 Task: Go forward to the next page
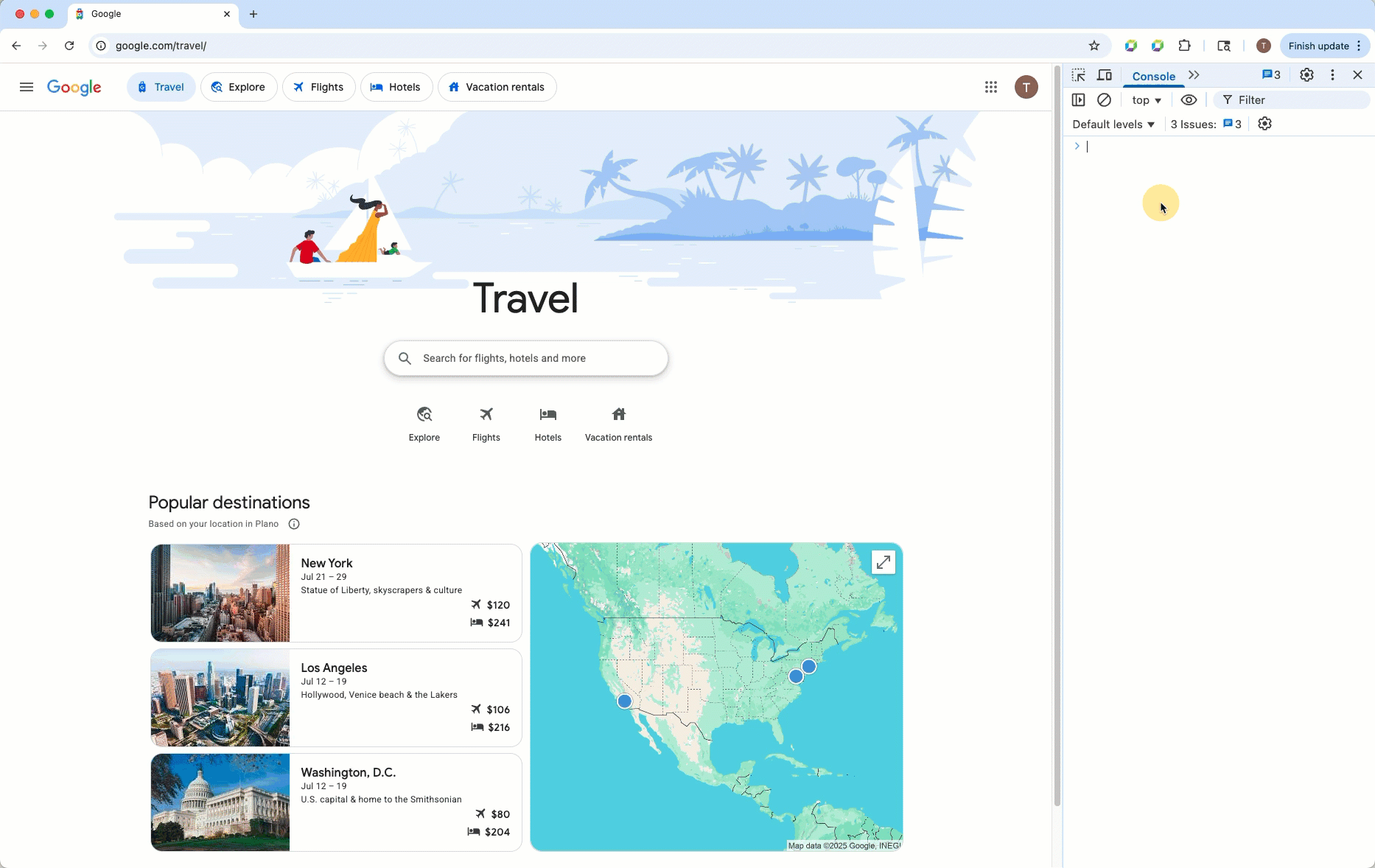click(43, 46)
